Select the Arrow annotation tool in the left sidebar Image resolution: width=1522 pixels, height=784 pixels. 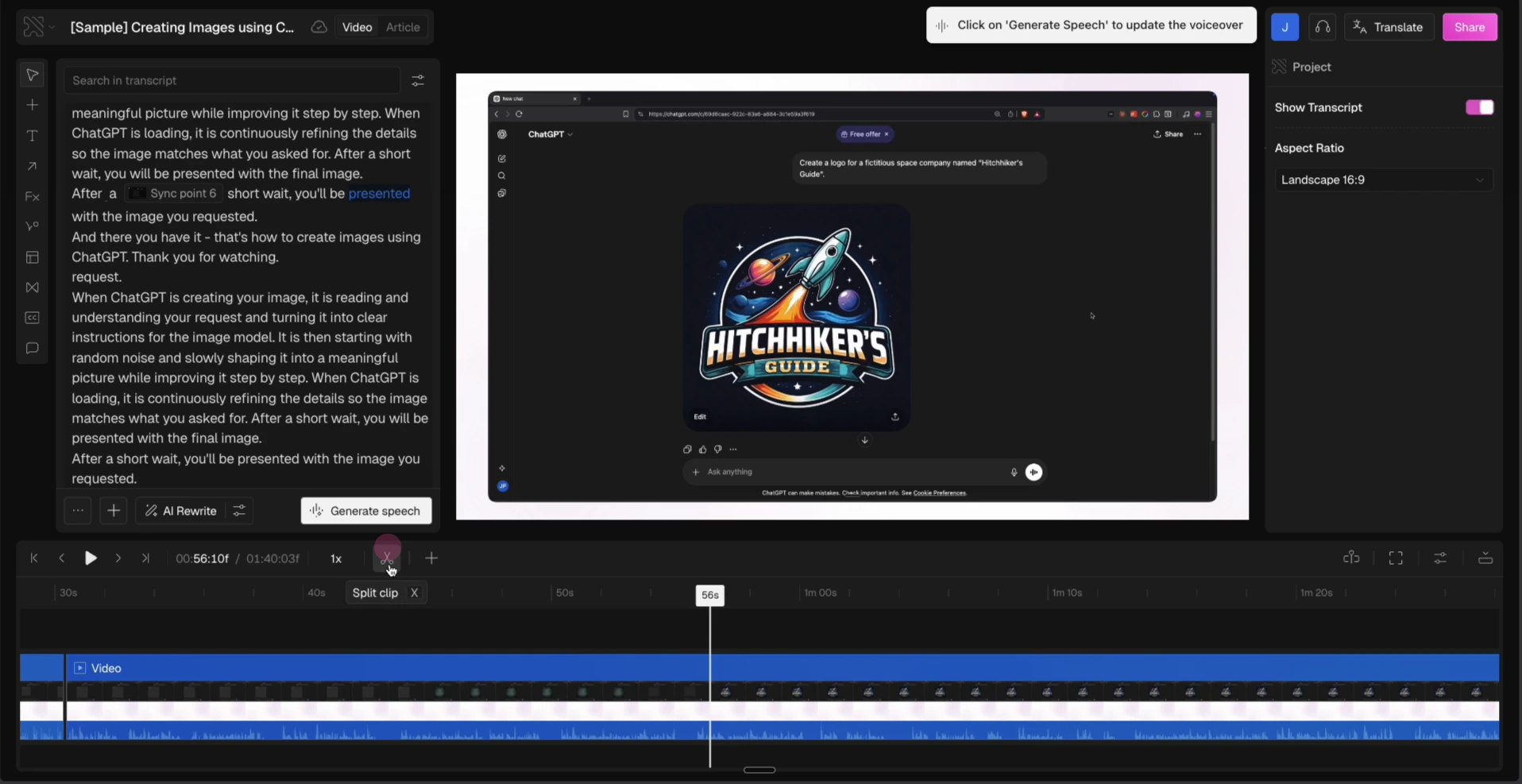pyautogui.click(x=32, y=166)
